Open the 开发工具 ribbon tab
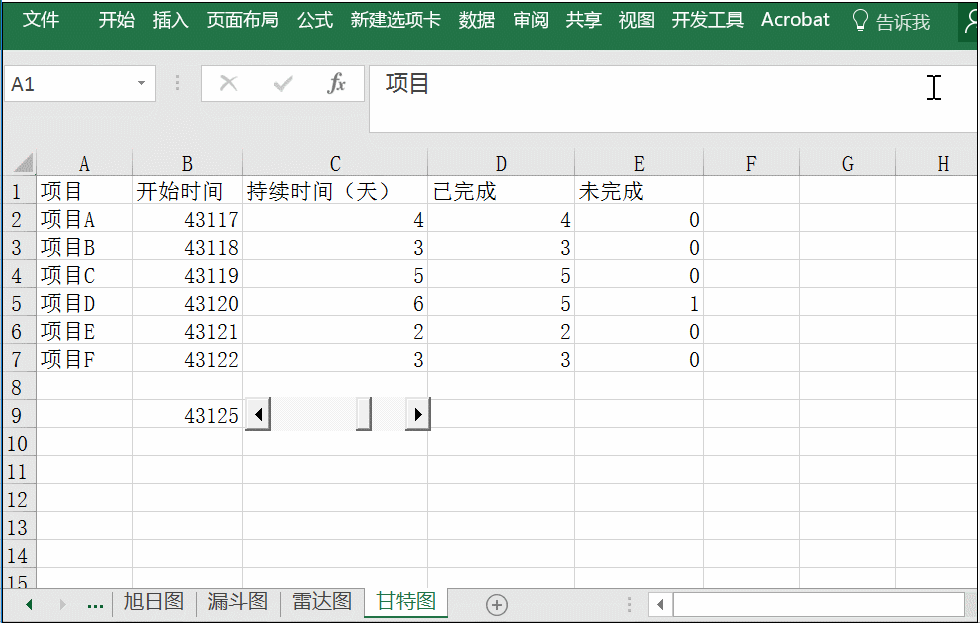 [x=707, y=20]
